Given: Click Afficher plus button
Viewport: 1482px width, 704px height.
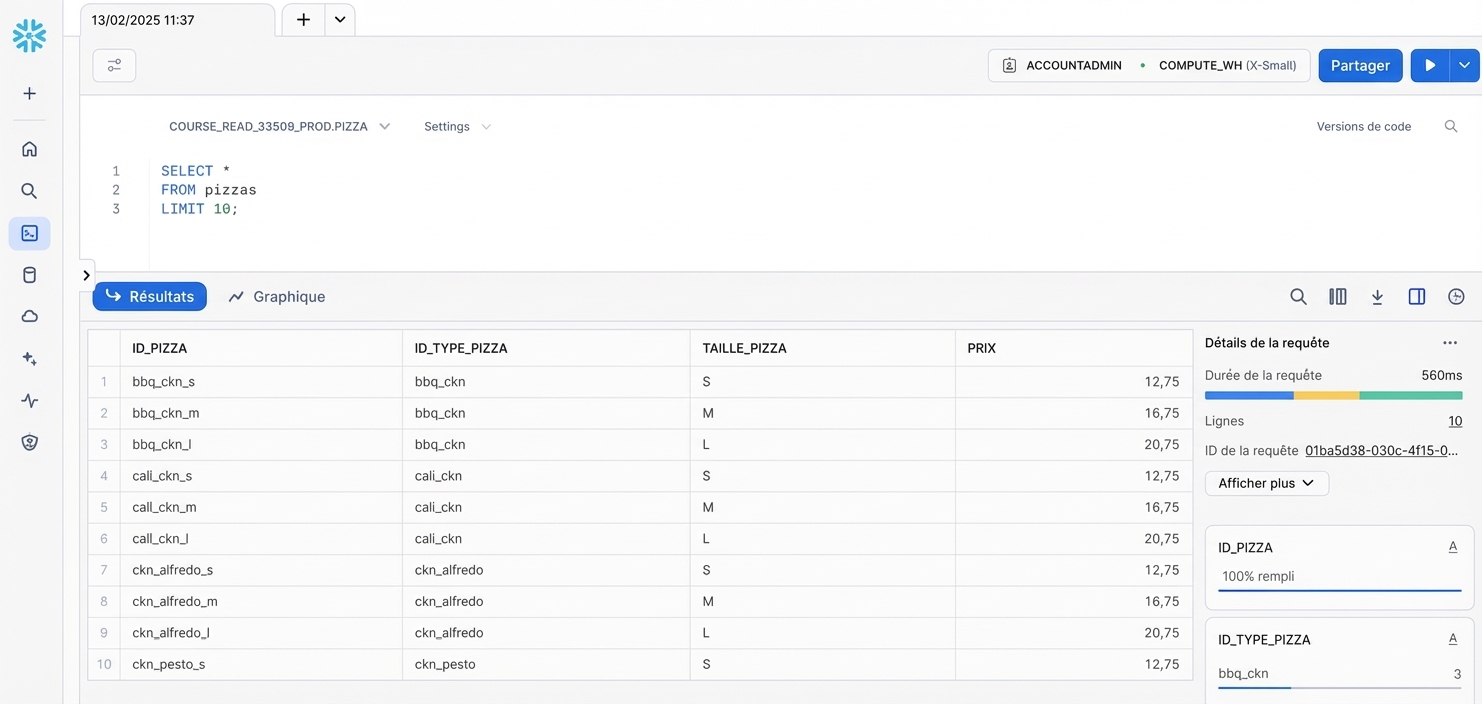Looking at the screenshot, I should [x=1266, y=483].
